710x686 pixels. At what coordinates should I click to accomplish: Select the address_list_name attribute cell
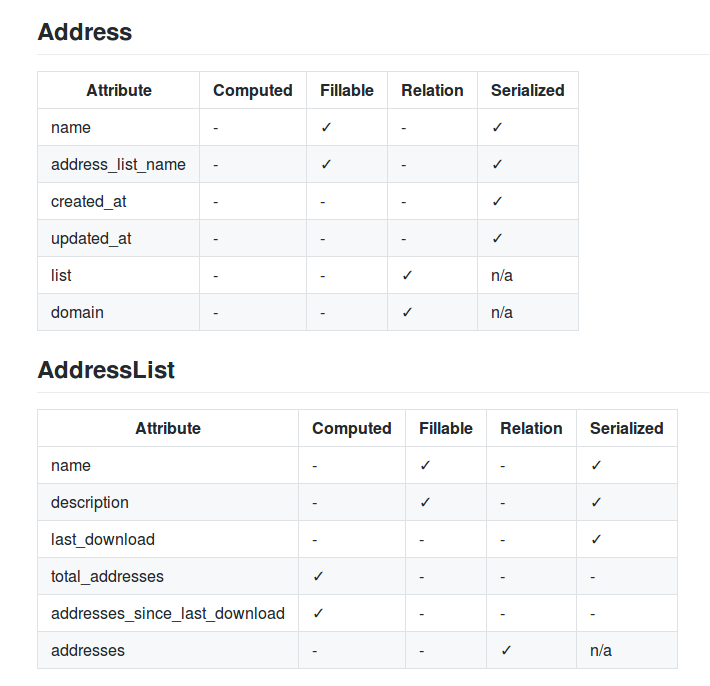tap(119, 164)
